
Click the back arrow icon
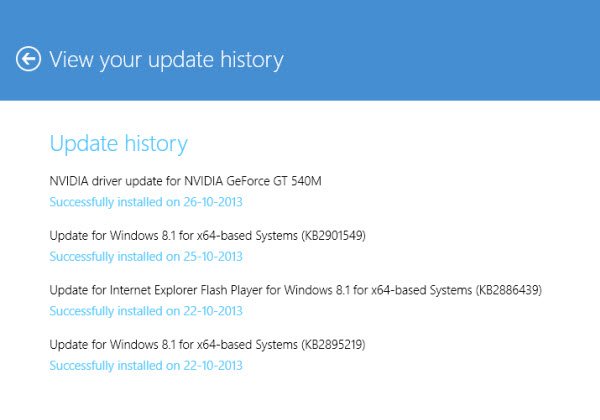pyautogui.click(x=28, y=59)
